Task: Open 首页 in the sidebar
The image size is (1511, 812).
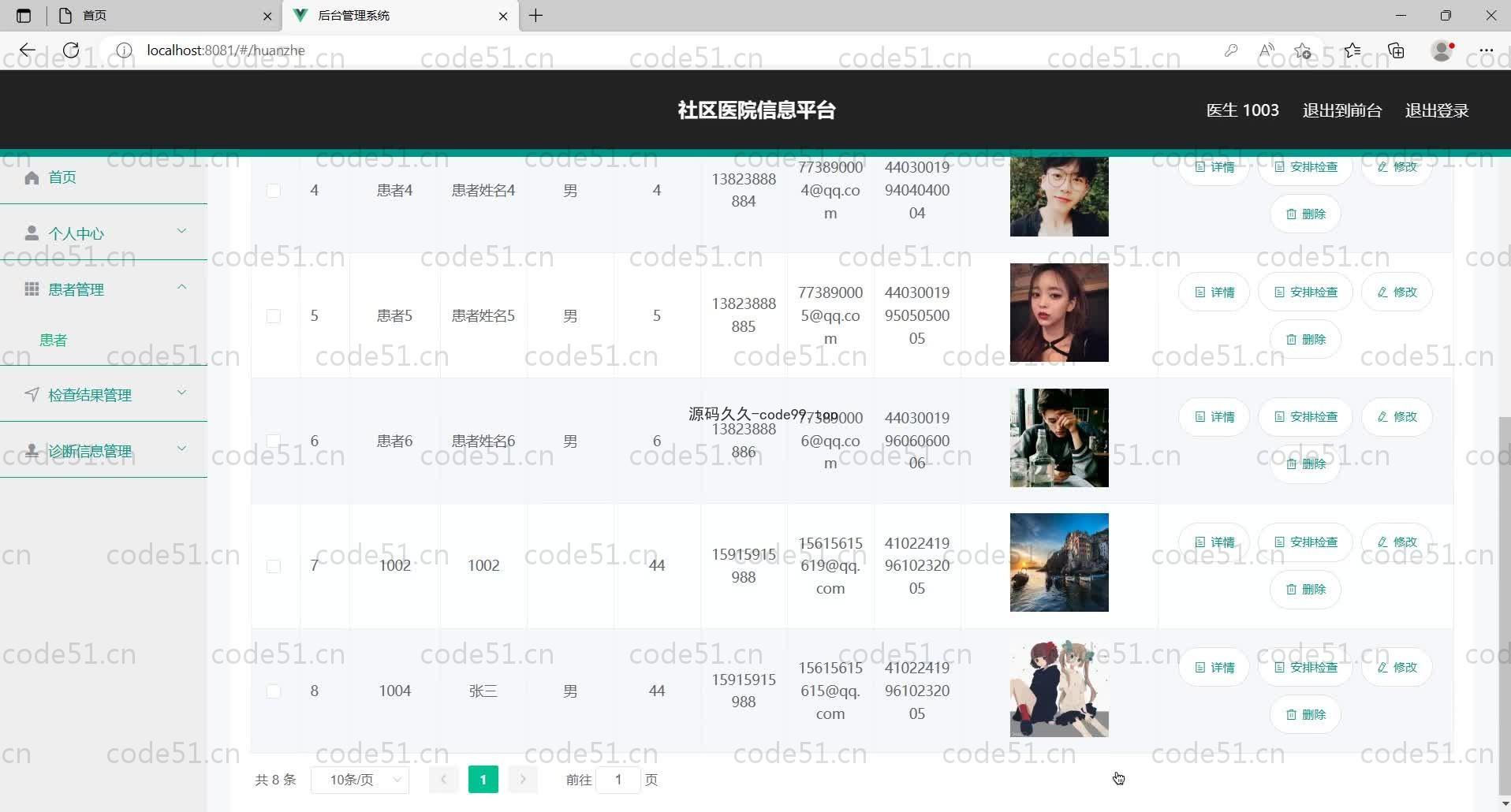Action: pos(62,177)
